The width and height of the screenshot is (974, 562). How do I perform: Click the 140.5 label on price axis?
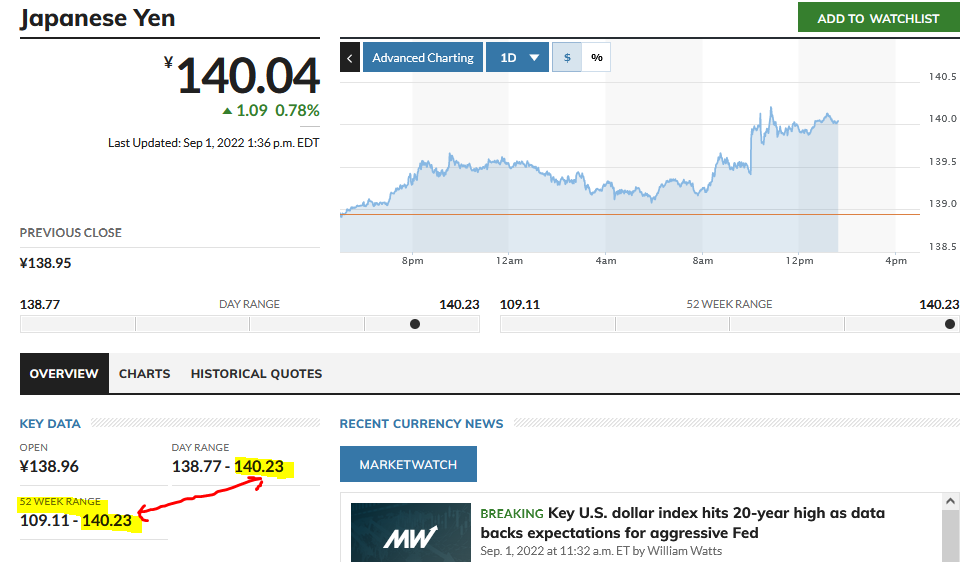[942, 76]
